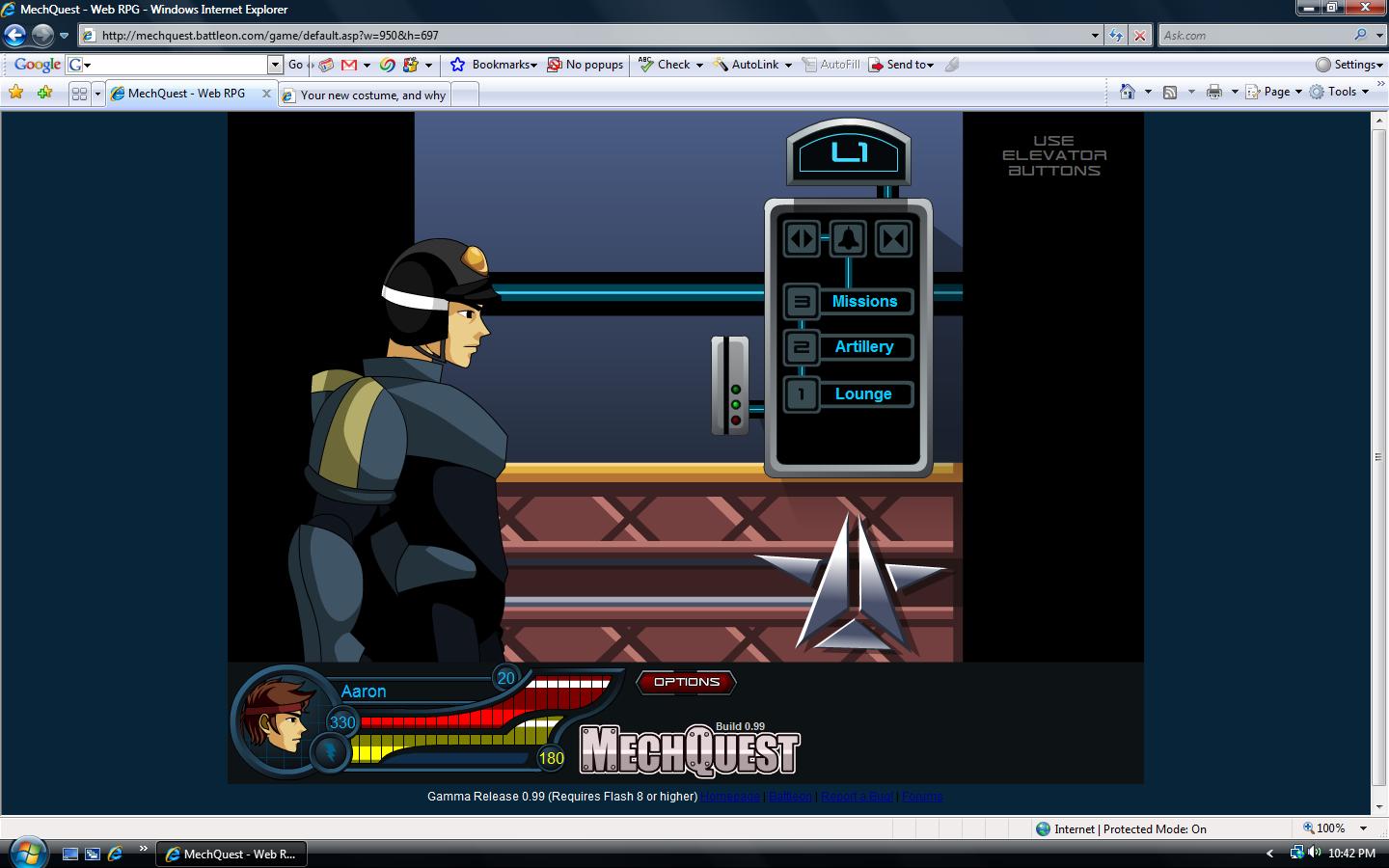This screenshot has width=1389, height=868.
Task: Open the tab list dropdown arrow
Action: [96, 94]
